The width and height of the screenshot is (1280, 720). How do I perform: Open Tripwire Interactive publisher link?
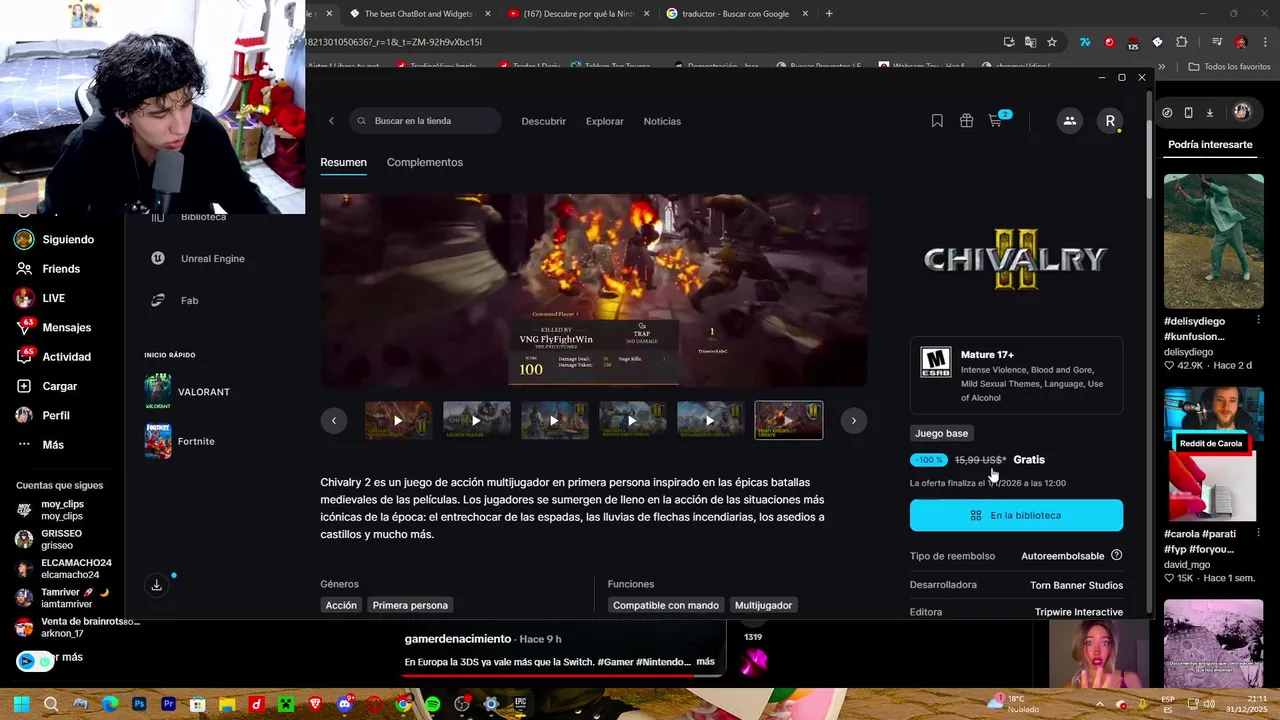pyautogui.click(x=1079, y=612)
